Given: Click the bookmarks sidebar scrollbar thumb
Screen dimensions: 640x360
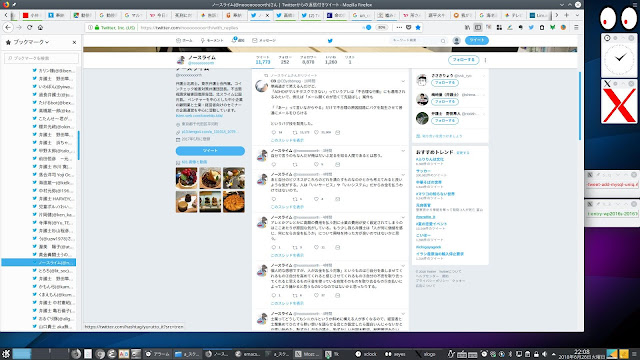Looking at the screenshot, I should point(78,145).
